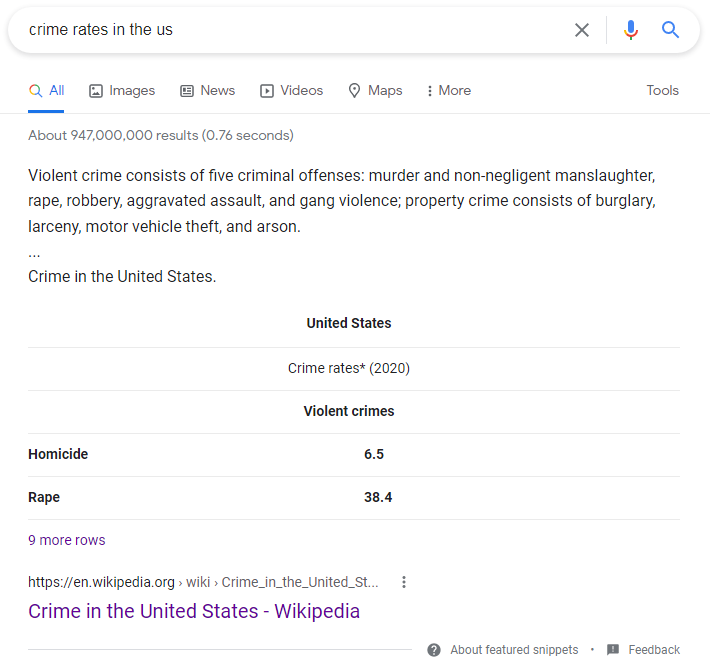Clear the search box with X icon
Image resolution: width=710 pixels, height=663 pixels.
pos(582,30)
